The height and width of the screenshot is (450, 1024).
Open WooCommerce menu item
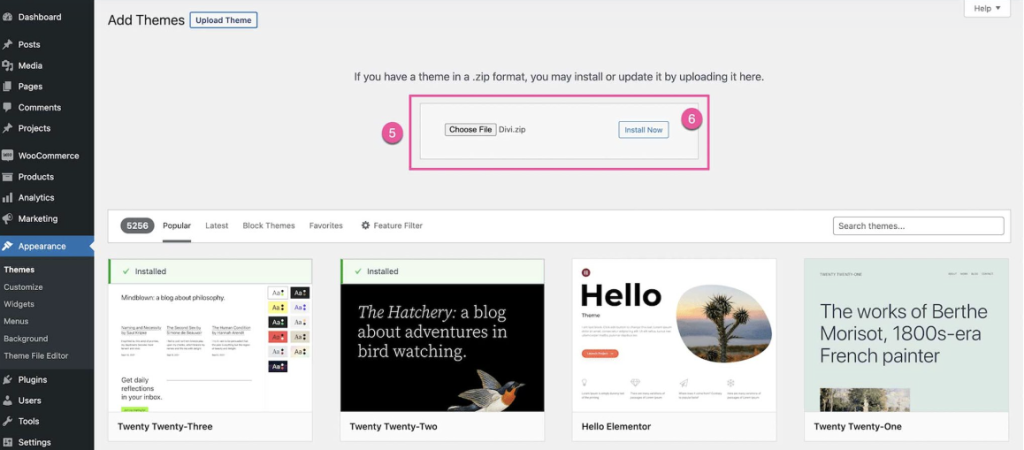click(47, 155)
